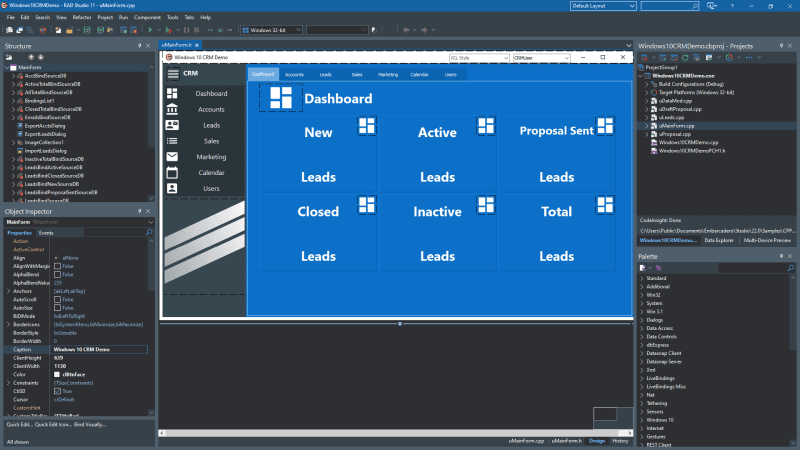Uncheck the Ctl3D property checkbox
800x450 pixels.
[57, 391]
